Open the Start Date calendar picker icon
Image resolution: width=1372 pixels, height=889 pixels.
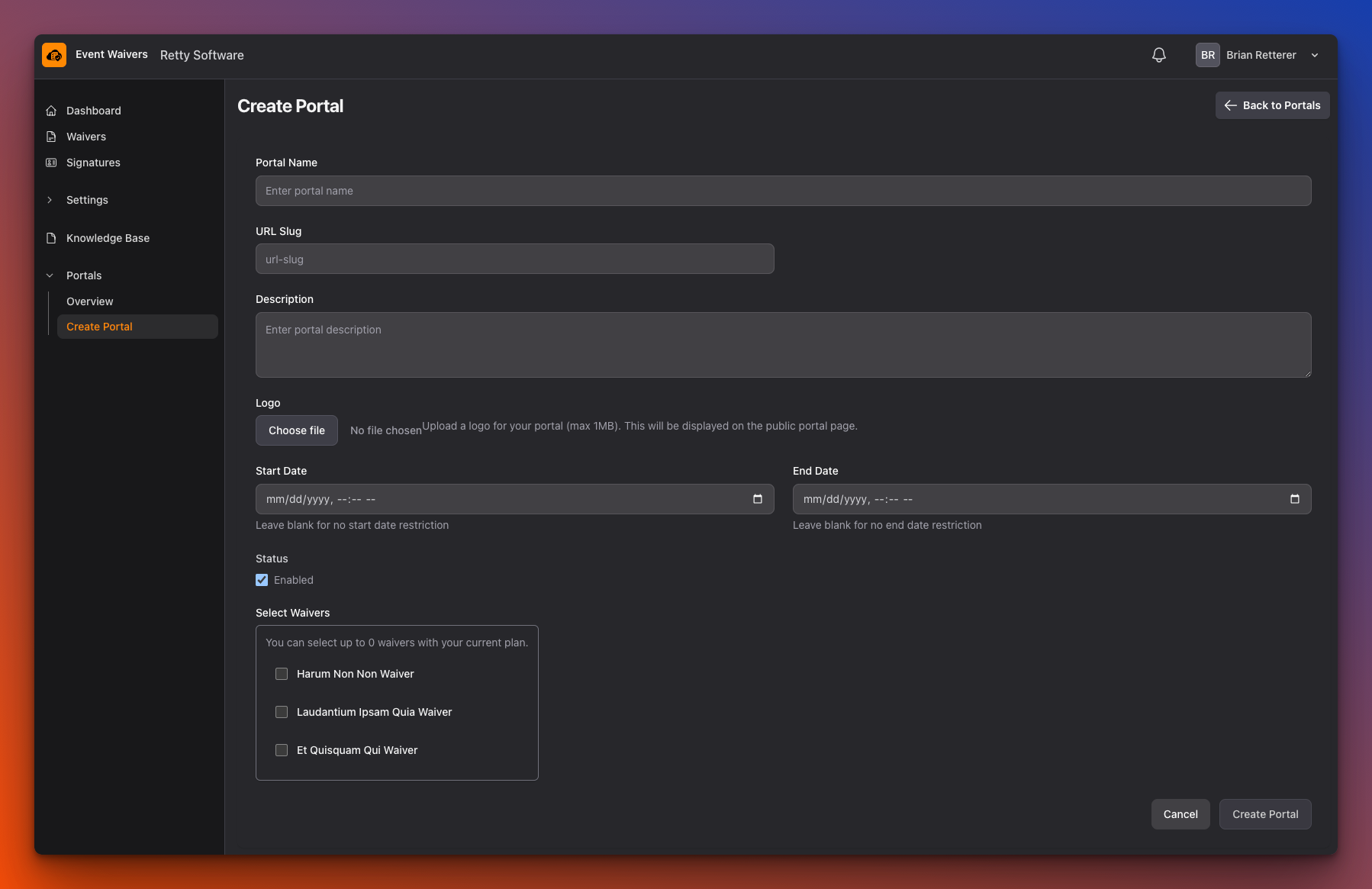coord(757,499)
